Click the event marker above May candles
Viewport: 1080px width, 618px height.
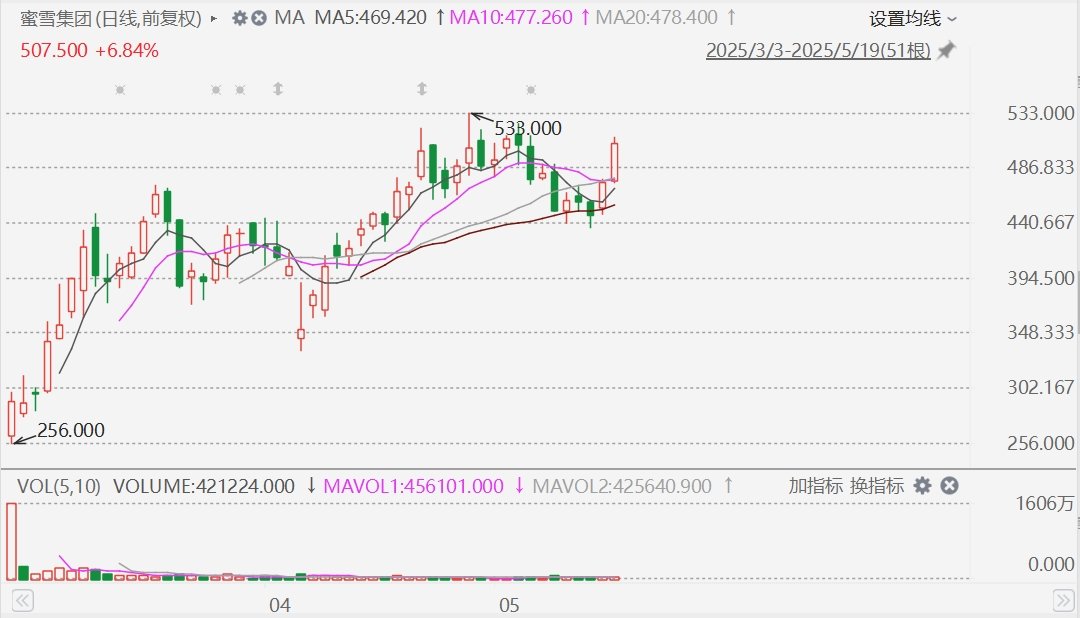pos(530,90)
